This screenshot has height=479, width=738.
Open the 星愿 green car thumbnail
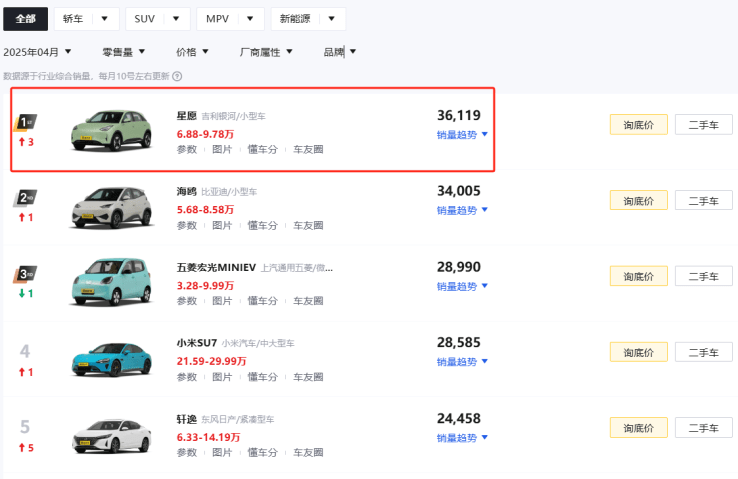110,132
